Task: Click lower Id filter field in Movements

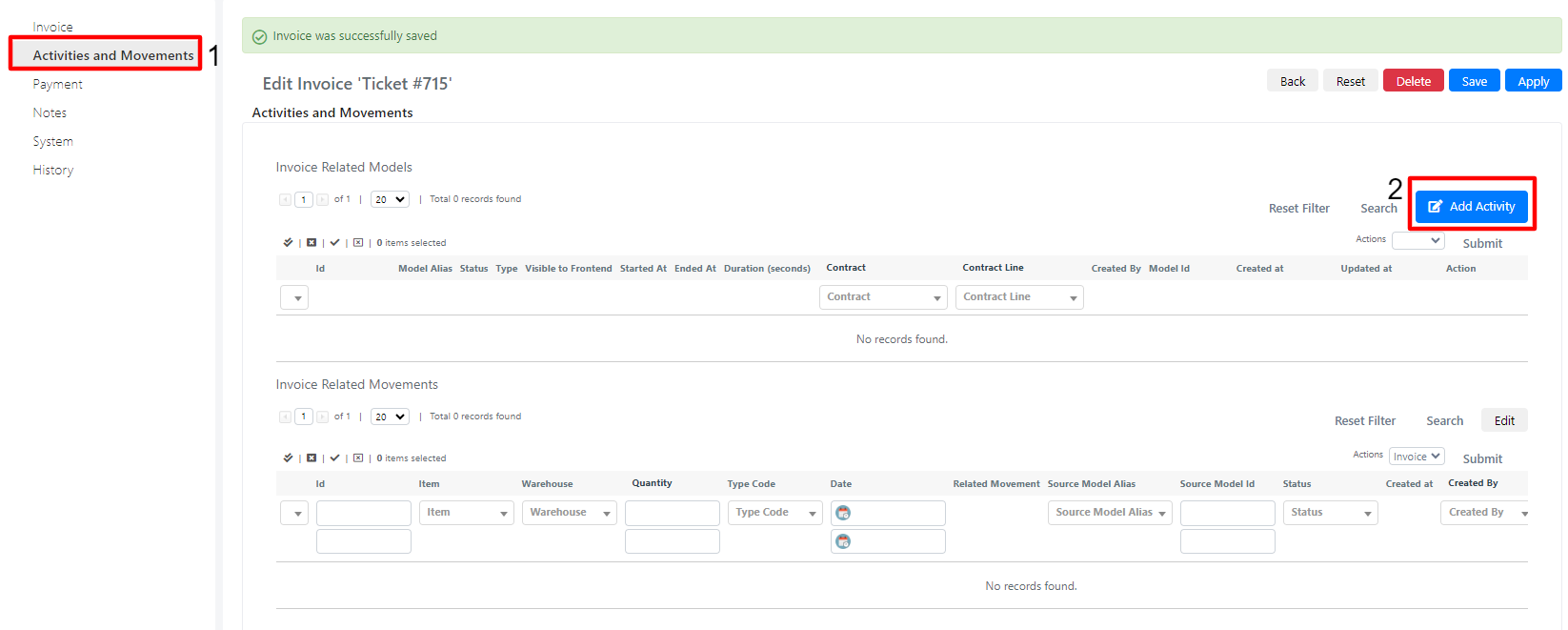Action: [364, 541]
